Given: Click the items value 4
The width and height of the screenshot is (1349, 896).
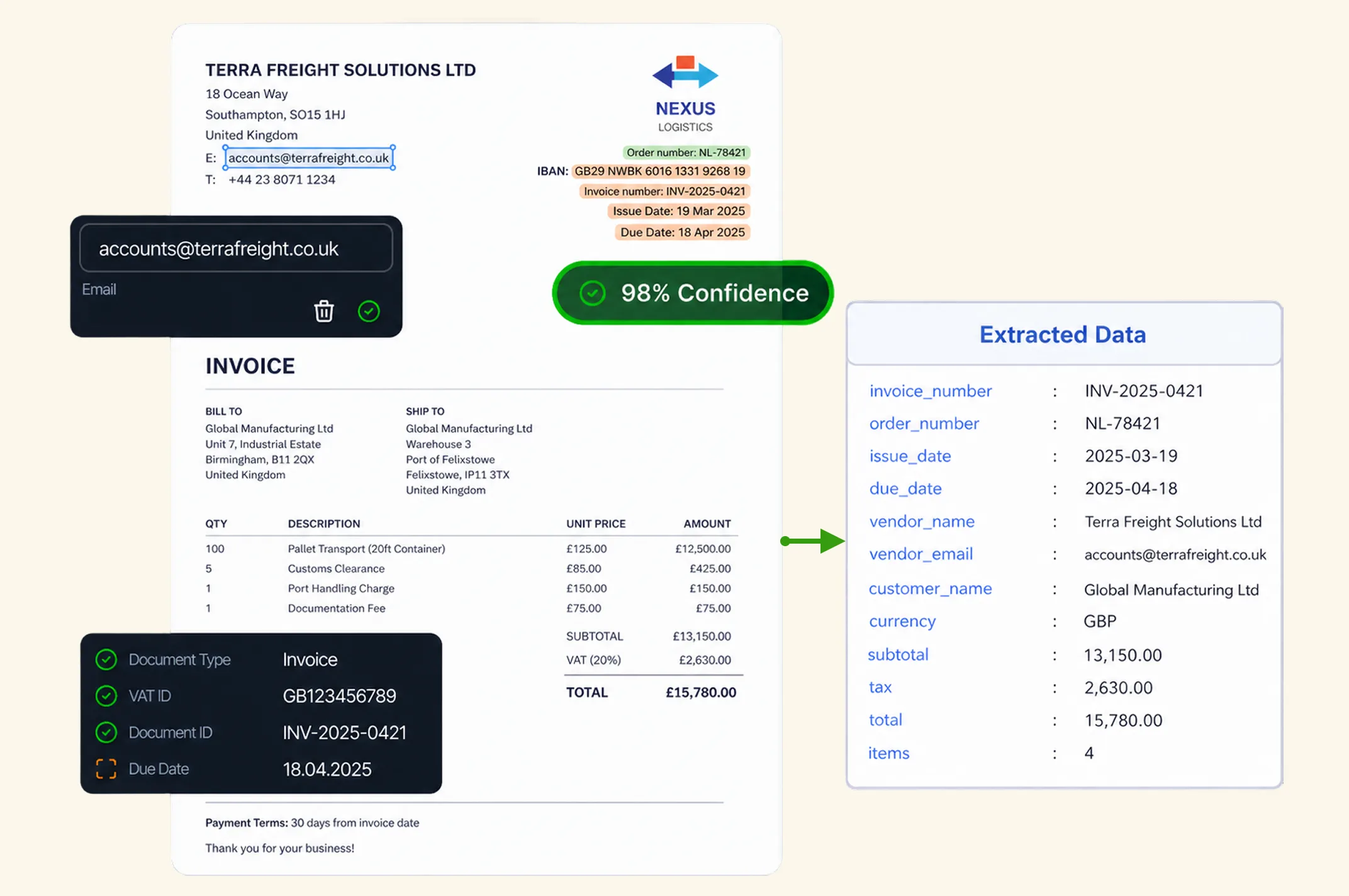Looking at the screenshot, I should point(1089,753).
